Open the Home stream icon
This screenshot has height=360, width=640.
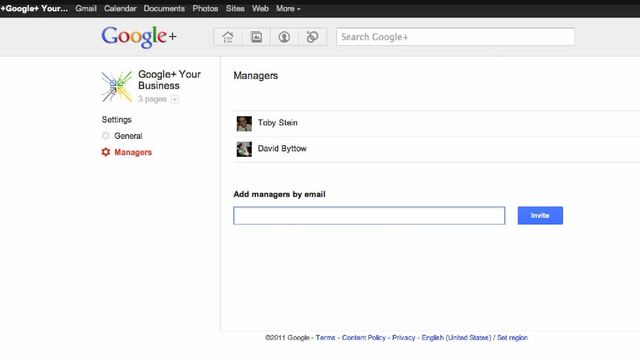point(228,37)
